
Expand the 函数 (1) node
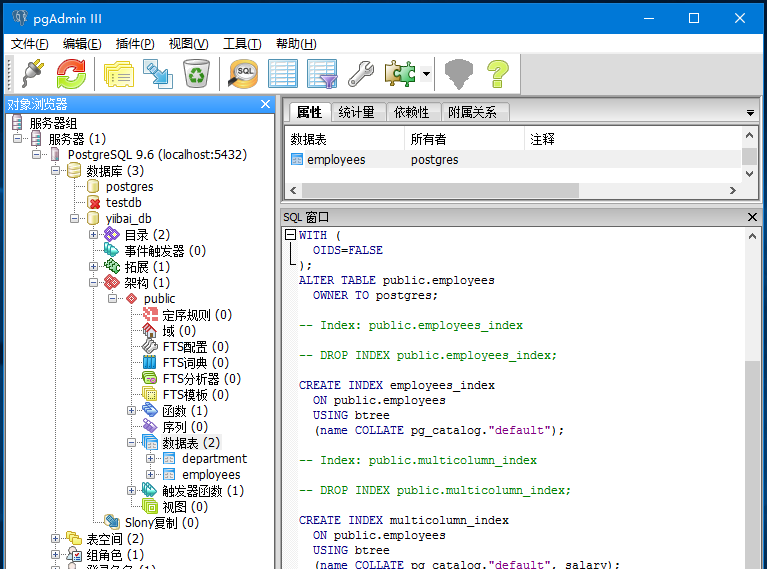pos(132,410)
